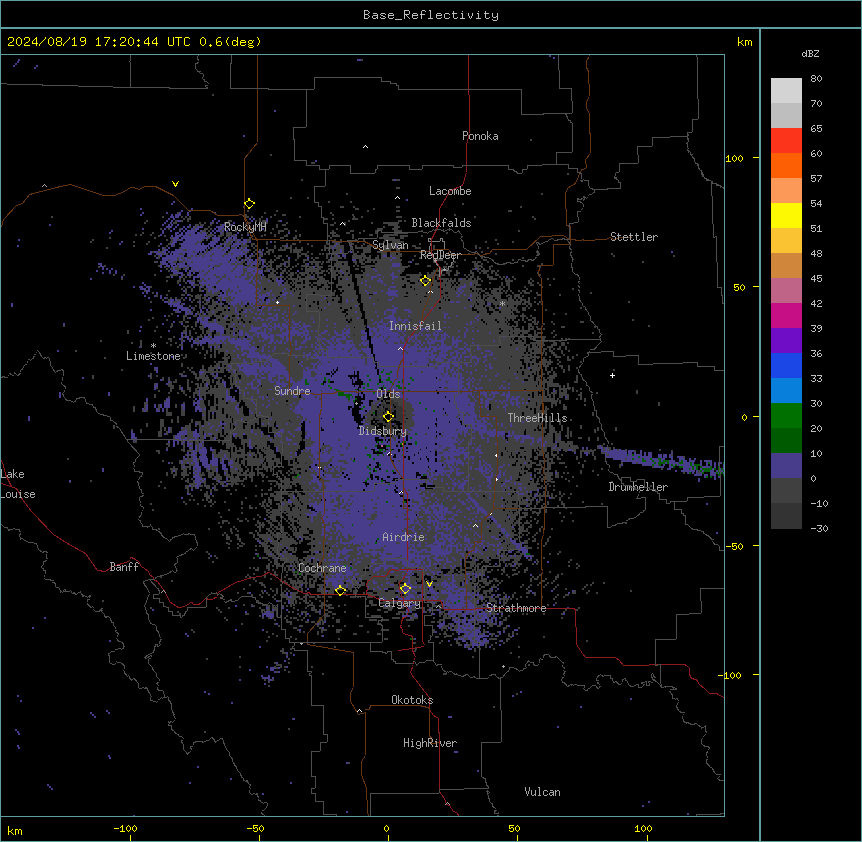Click the purple 39 dBZ legend swatch
Screen dimensions: 862x842
click(x=786, y=340)
